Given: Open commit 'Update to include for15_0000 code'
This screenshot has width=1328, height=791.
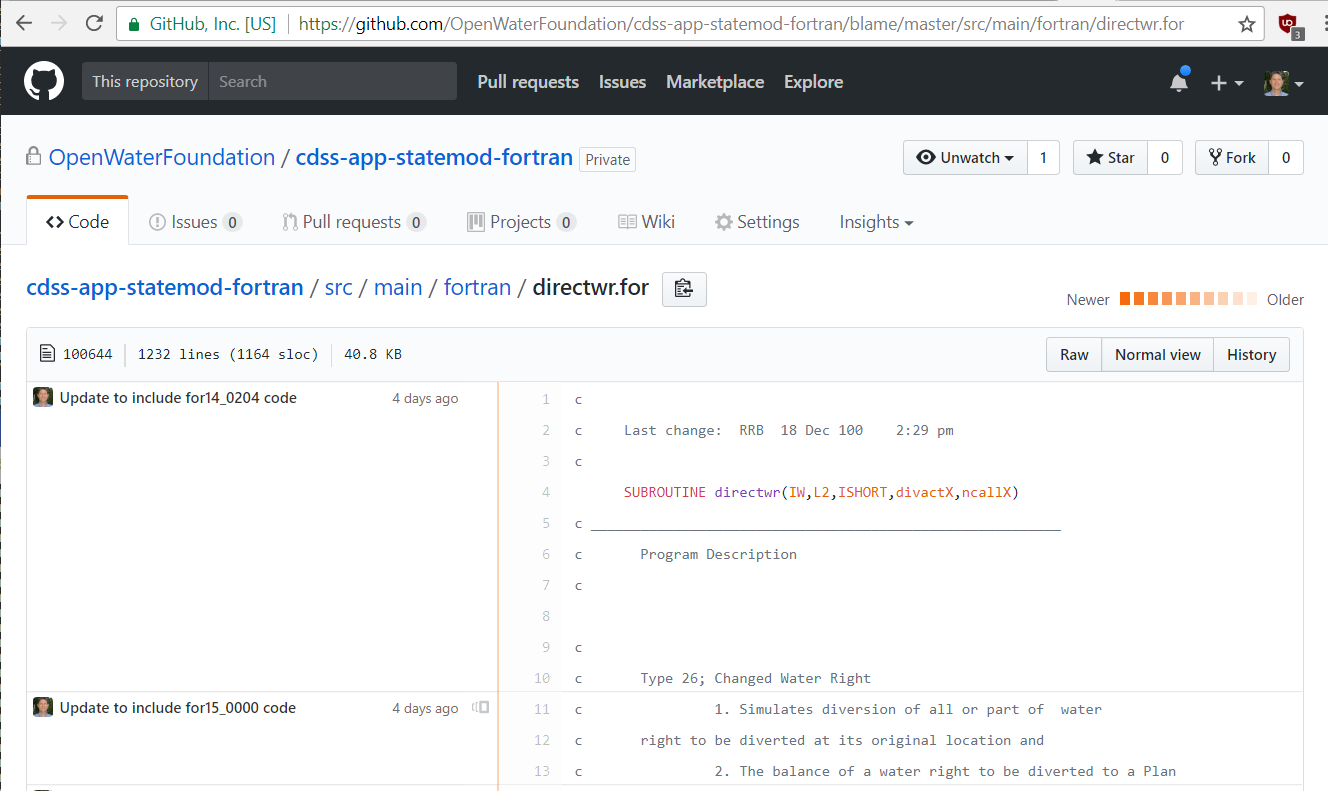Looking at the screenshot, I should coord(178,708).
